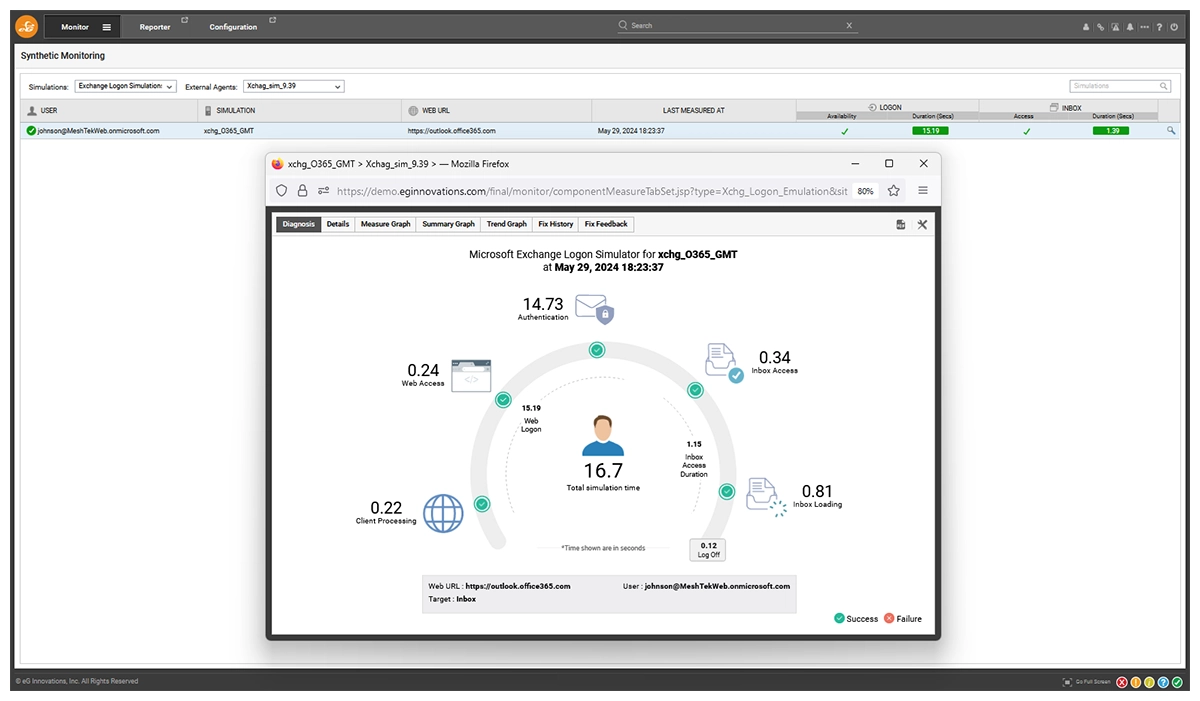Click the Inbox Loading tray icon
Image resolution: width=1200 pixels, height=701 pixels.
[x=766, y=497]
